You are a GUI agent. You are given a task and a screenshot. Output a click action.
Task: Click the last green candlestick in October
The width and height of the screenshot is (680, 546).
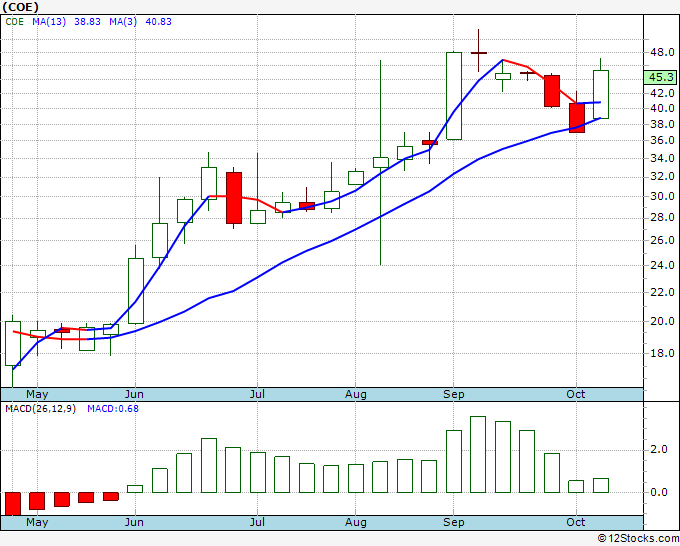coord(601,94)
